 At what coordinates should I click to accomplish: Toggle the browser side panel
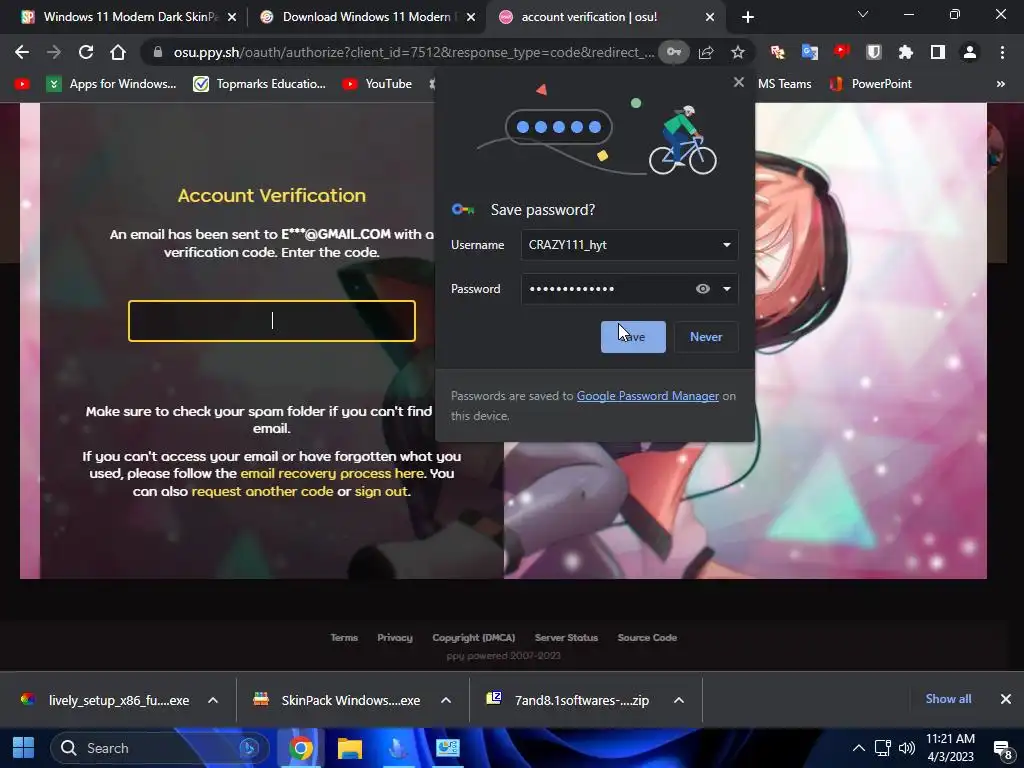(x=938, y=52)
